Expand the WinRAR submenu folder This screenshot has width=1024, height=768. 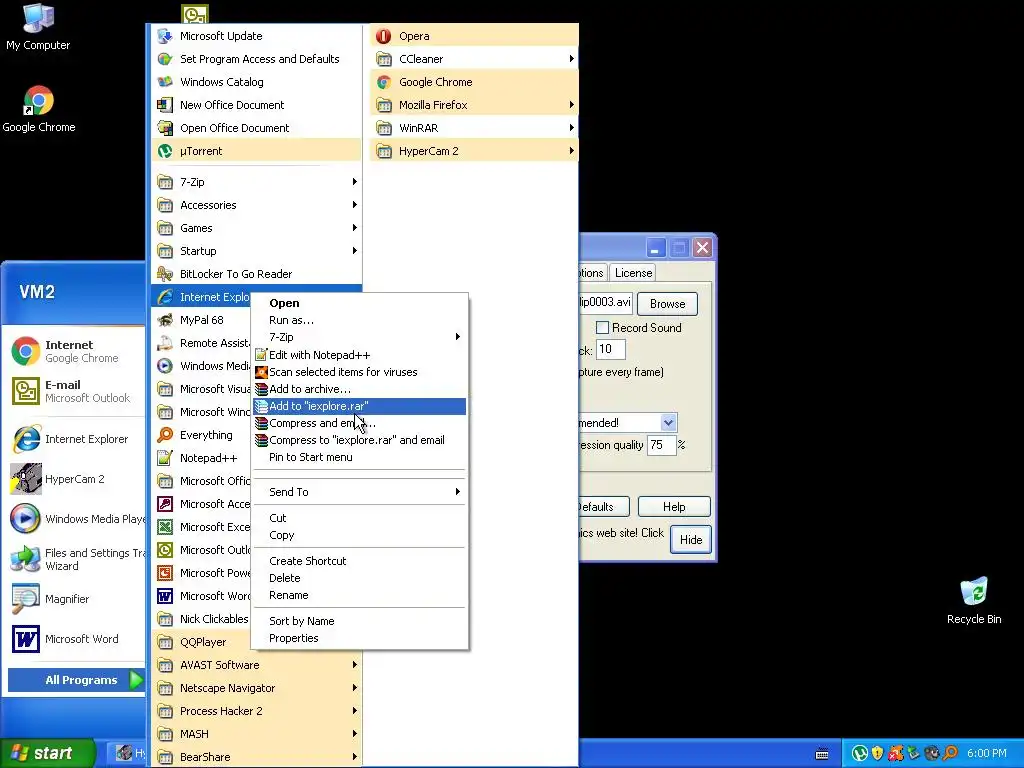click(x=474, y=128)
